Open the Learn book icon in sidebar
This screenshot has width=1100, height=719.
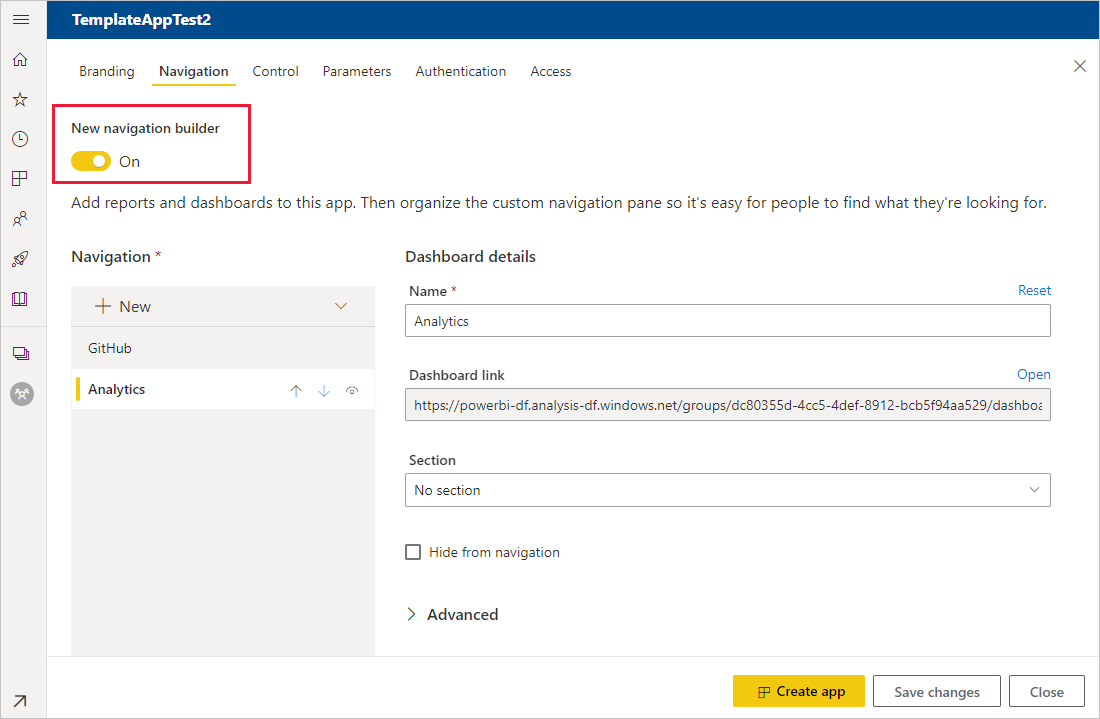pyautogui.click(x=20, y=299)
